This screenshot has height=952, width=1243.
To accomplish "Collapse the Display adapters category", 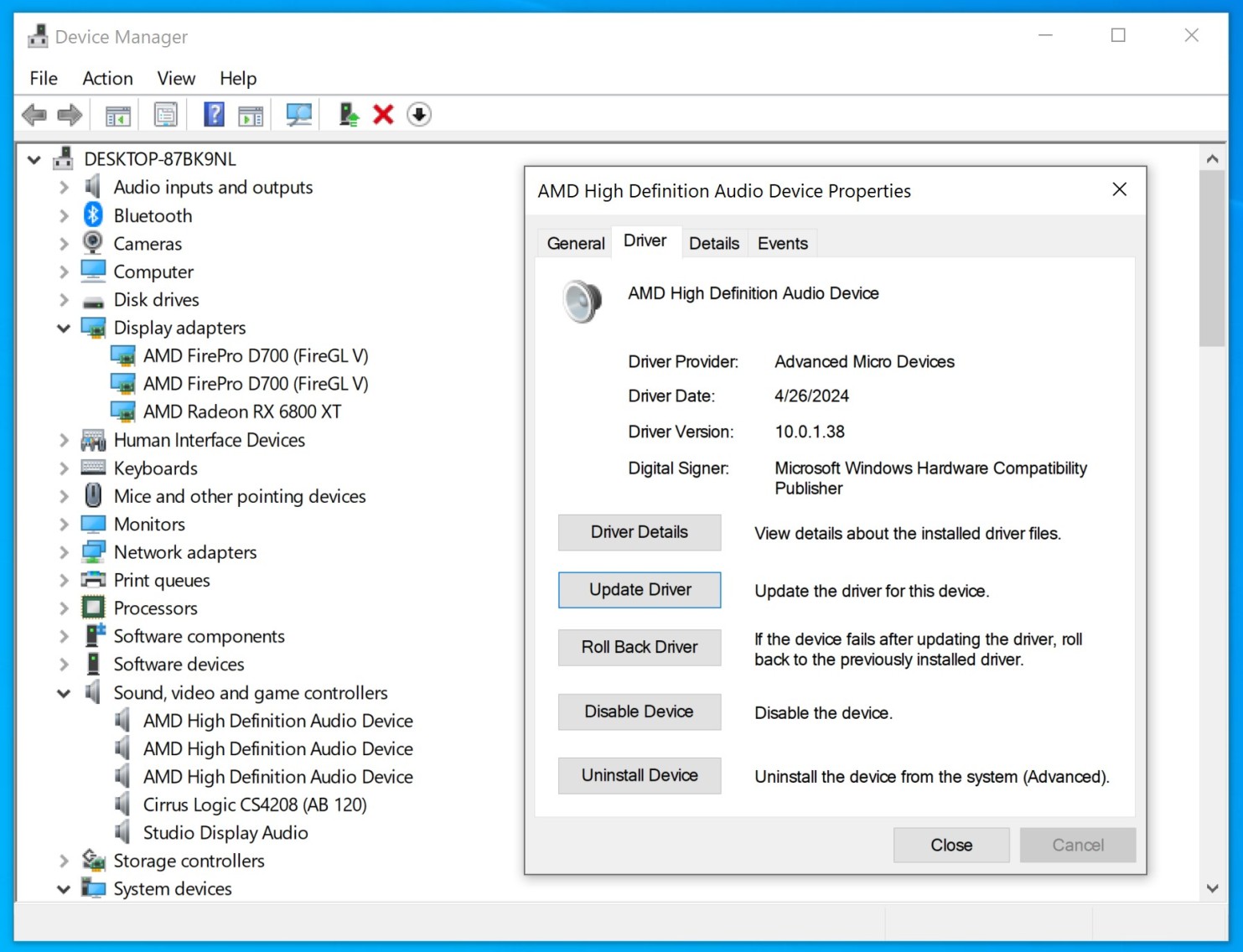I will click(x=64, y=329).
